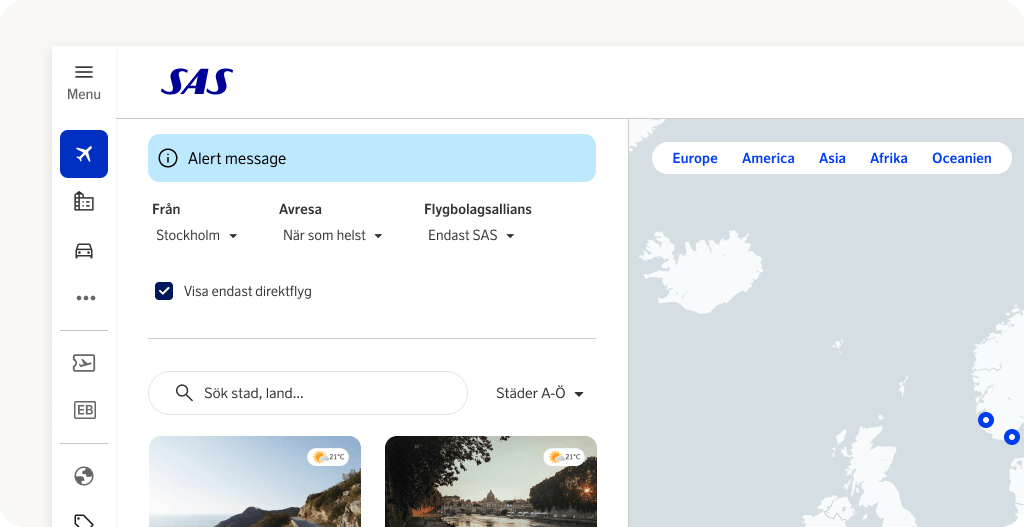This screenshot has width=1024, height=527.
Task: Open the EB EuroBonus sidebar icon
Action: click(x=84, y=410)
